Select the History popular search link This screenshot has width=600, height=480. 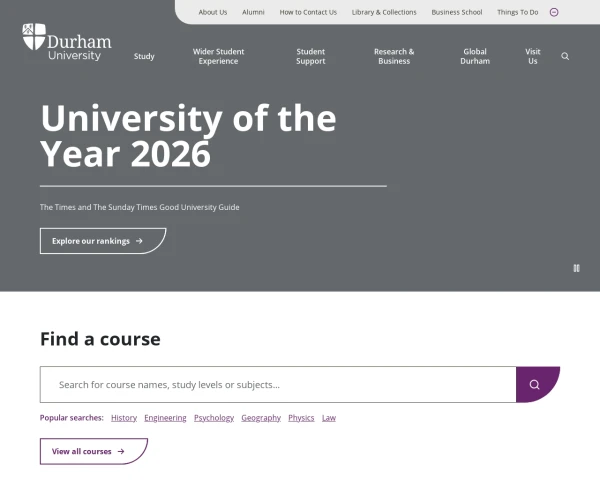coord(124,418)
